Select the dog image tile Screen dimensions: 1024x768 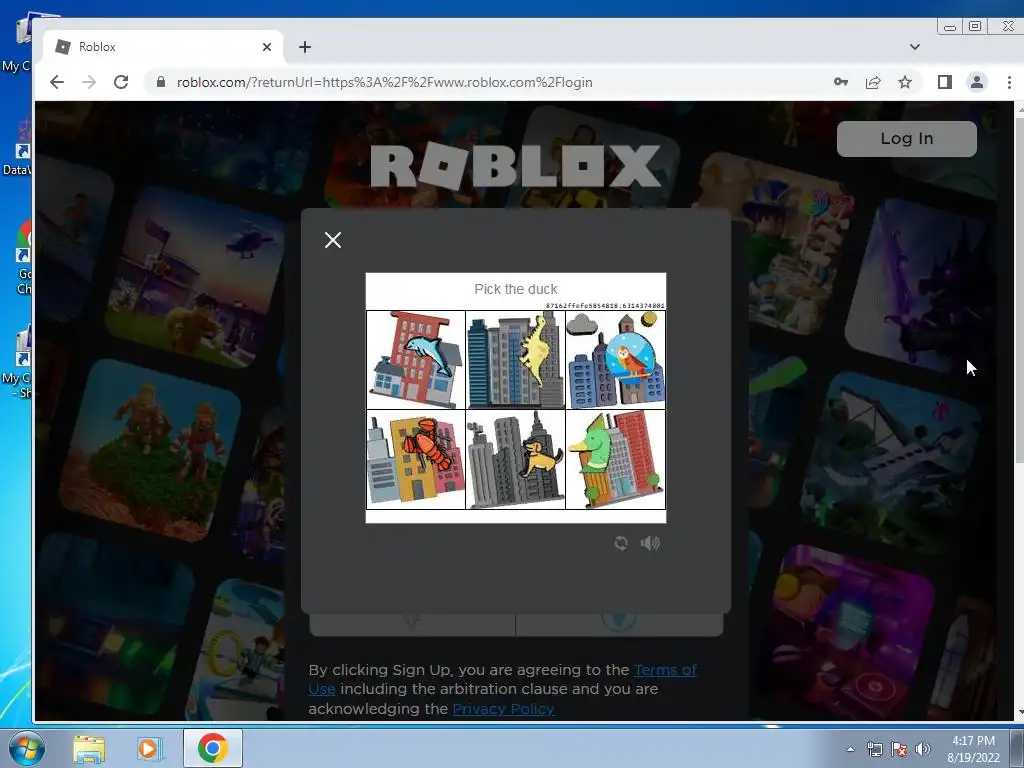tap(515, 460)
